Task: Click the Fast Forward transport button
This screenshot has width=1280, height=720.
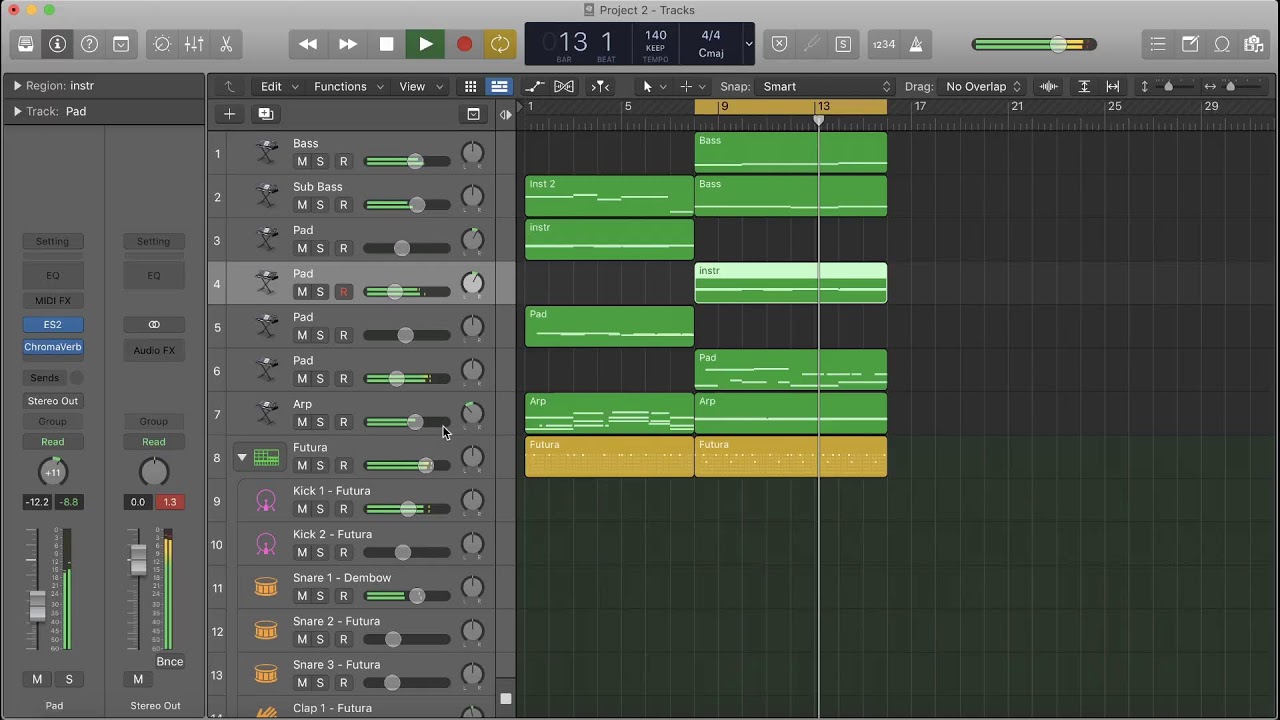Action: coord(347,44)
